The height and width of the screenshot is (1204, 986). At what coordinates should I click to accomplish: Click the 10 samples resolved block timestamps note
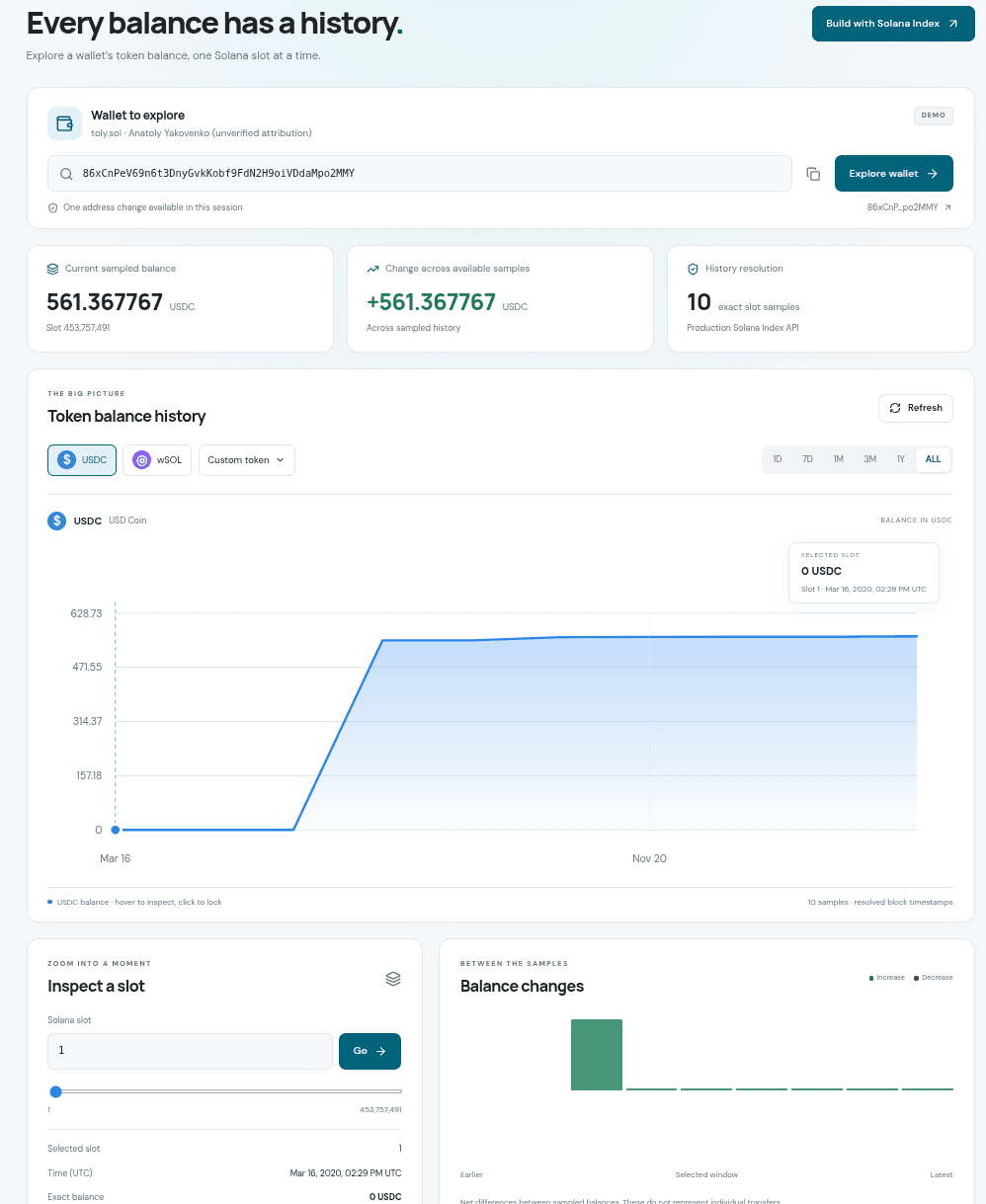coord(880,903)
